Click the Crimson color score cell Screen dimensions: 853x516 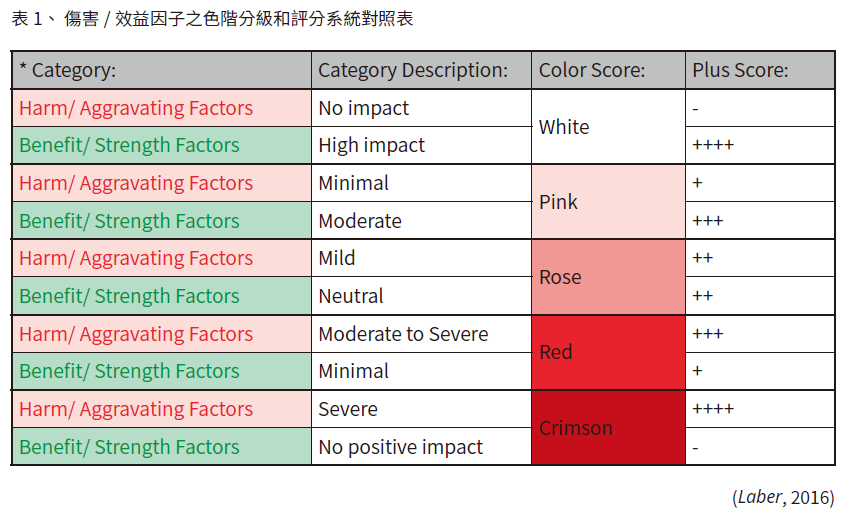pyautogui.click(x=608, y=428)
